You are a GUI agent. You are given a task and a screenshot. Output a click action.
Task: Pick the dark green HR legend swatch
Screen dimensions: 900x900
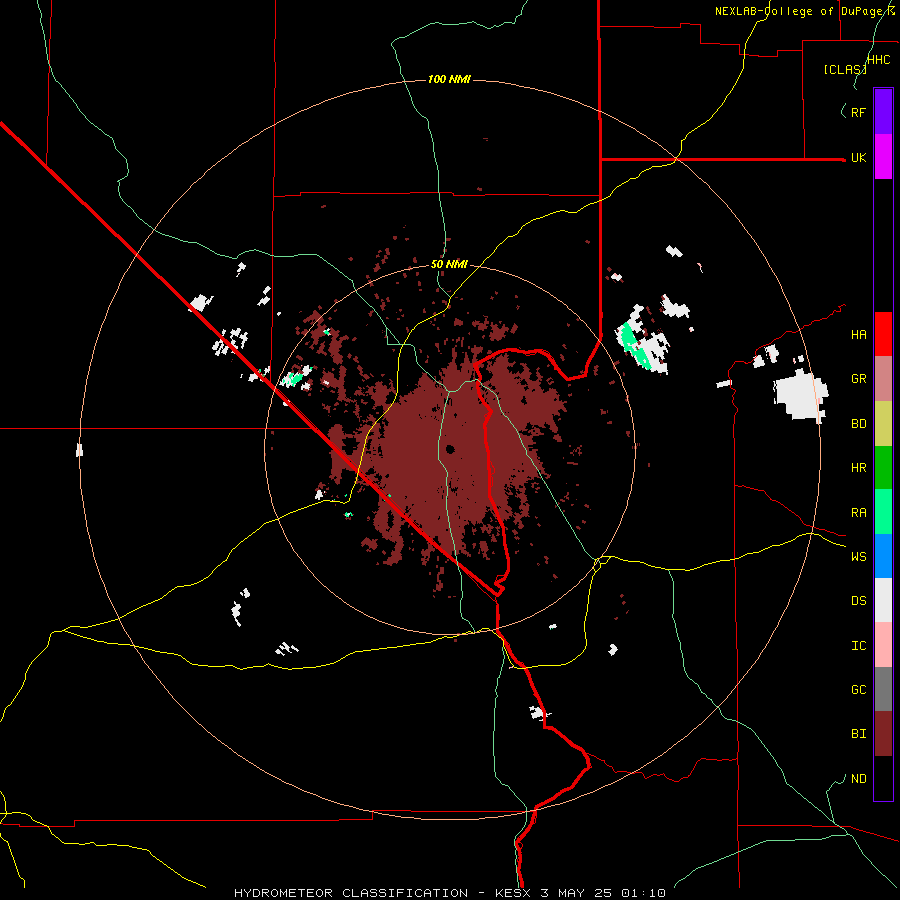tap(883, 468)
